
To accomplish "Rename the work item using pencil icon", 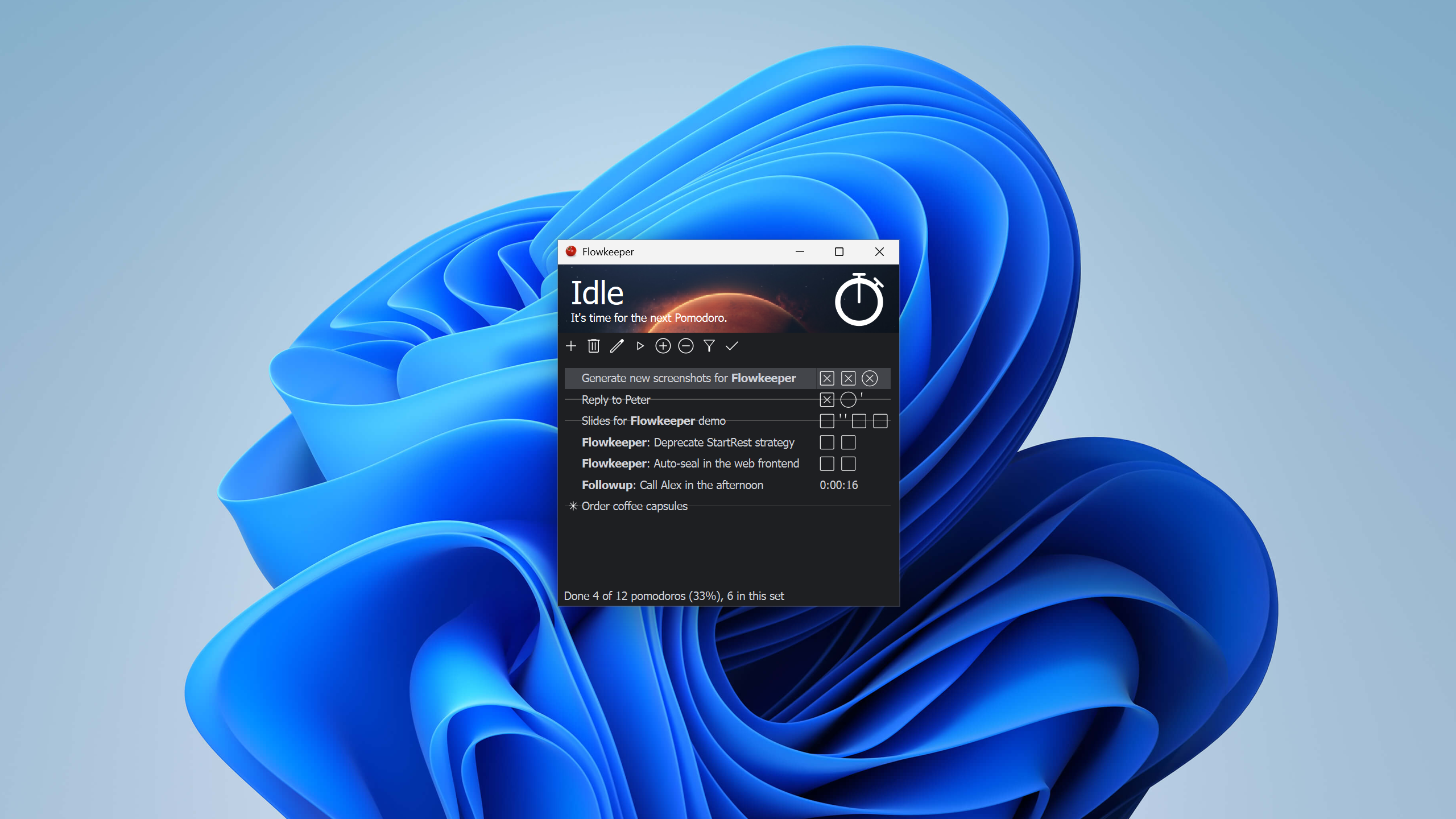I will (617, 346).
